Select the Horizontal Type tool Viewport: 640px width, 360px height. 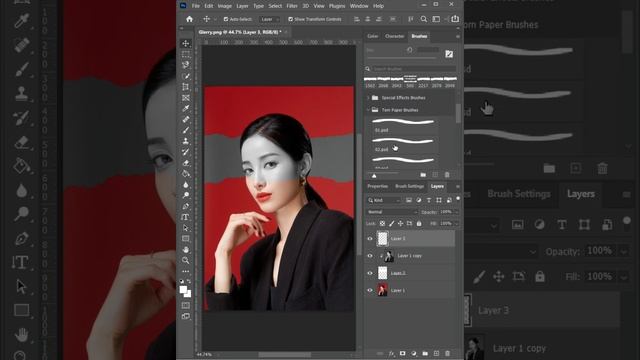click(x=186, y=217)
